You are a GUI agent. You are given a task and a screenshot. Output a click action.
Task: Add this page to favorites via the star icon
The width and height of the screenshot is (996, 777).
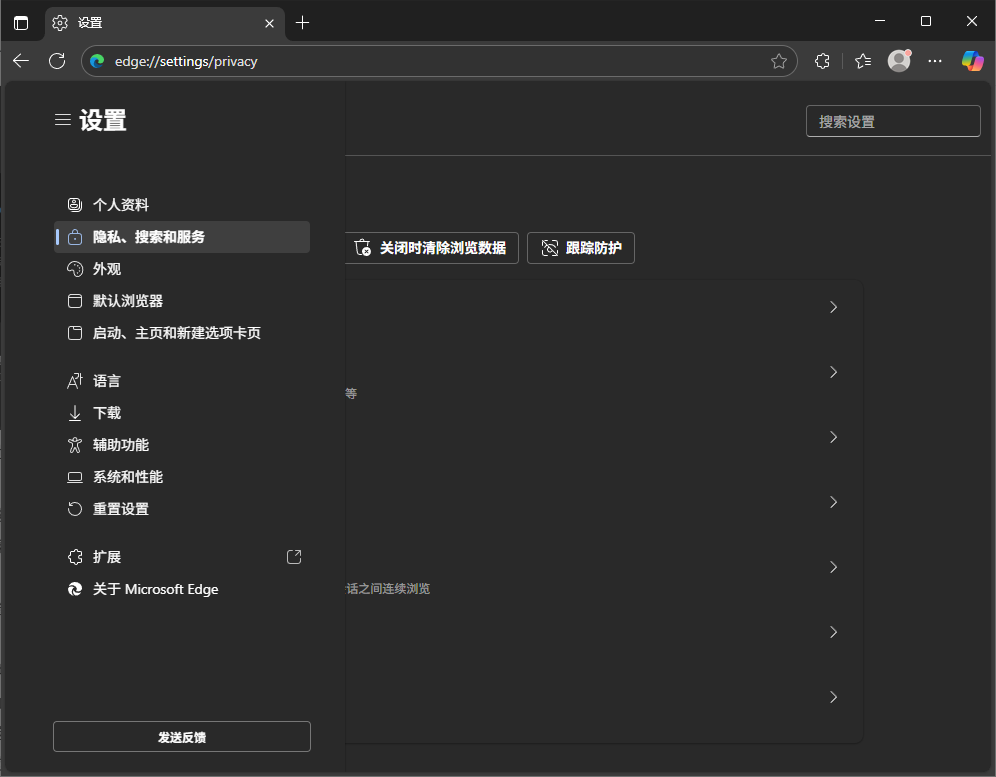[779, 60]
